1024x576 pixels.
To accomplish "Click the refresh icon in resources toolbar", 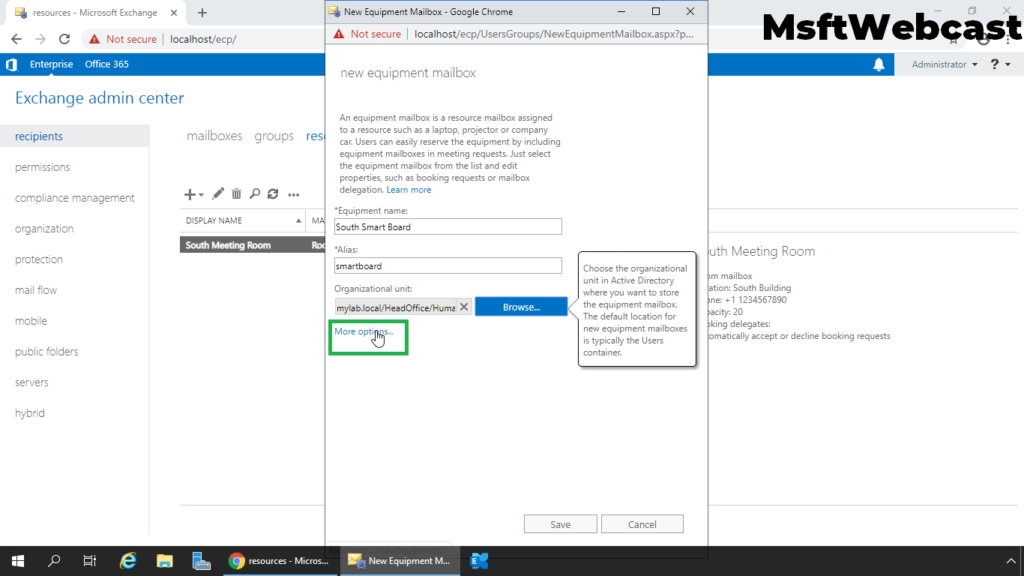I will [273, 193].
